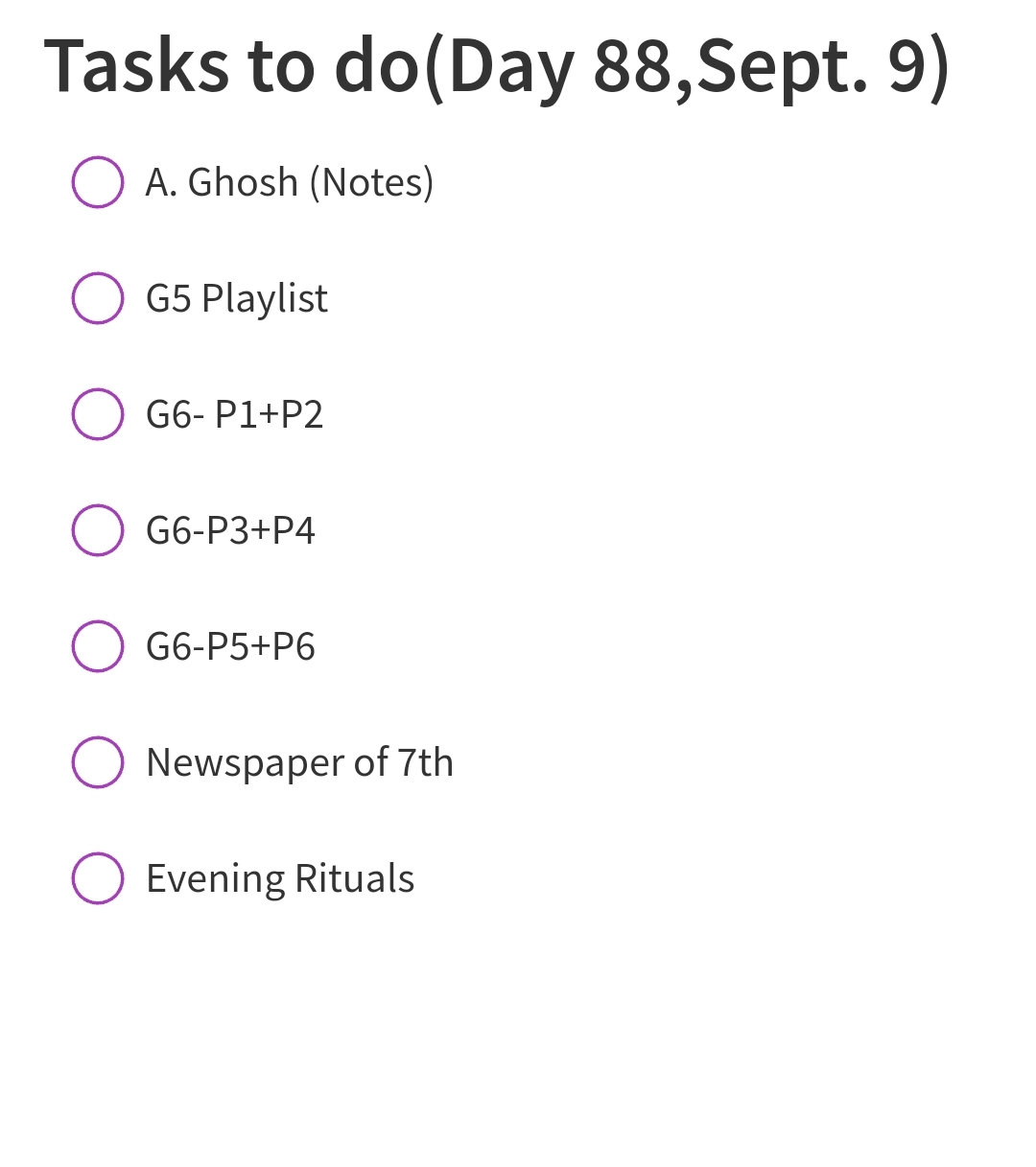
Task: Click the 'Tasks to do' heading words
Action: click(230, 65)
